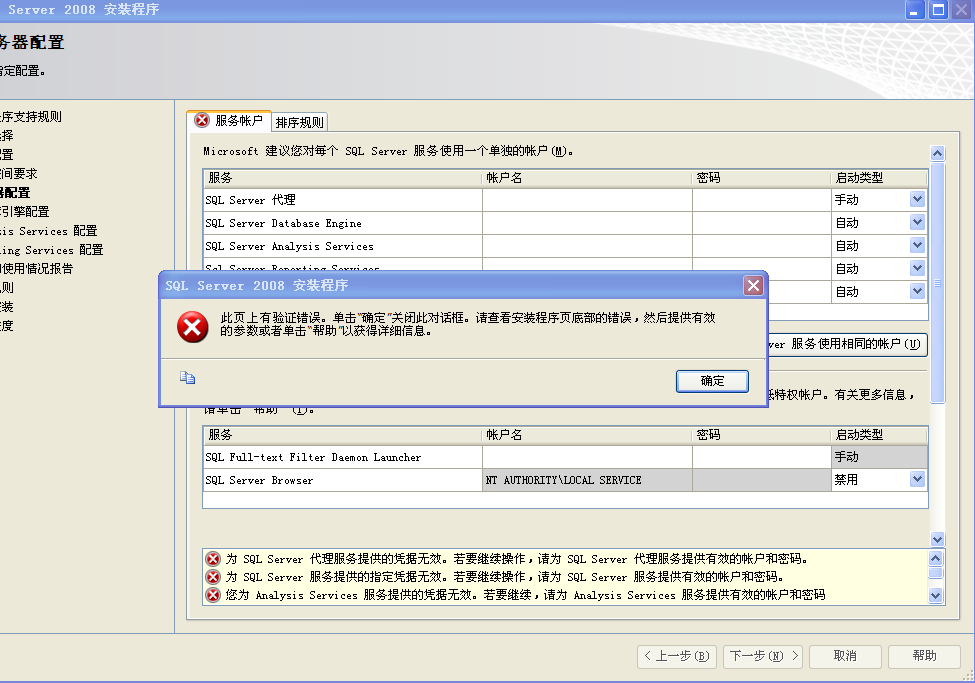The image size is (975, 683).
Task: Click account name field for SQL Server 代理
Action: (587, 200)
